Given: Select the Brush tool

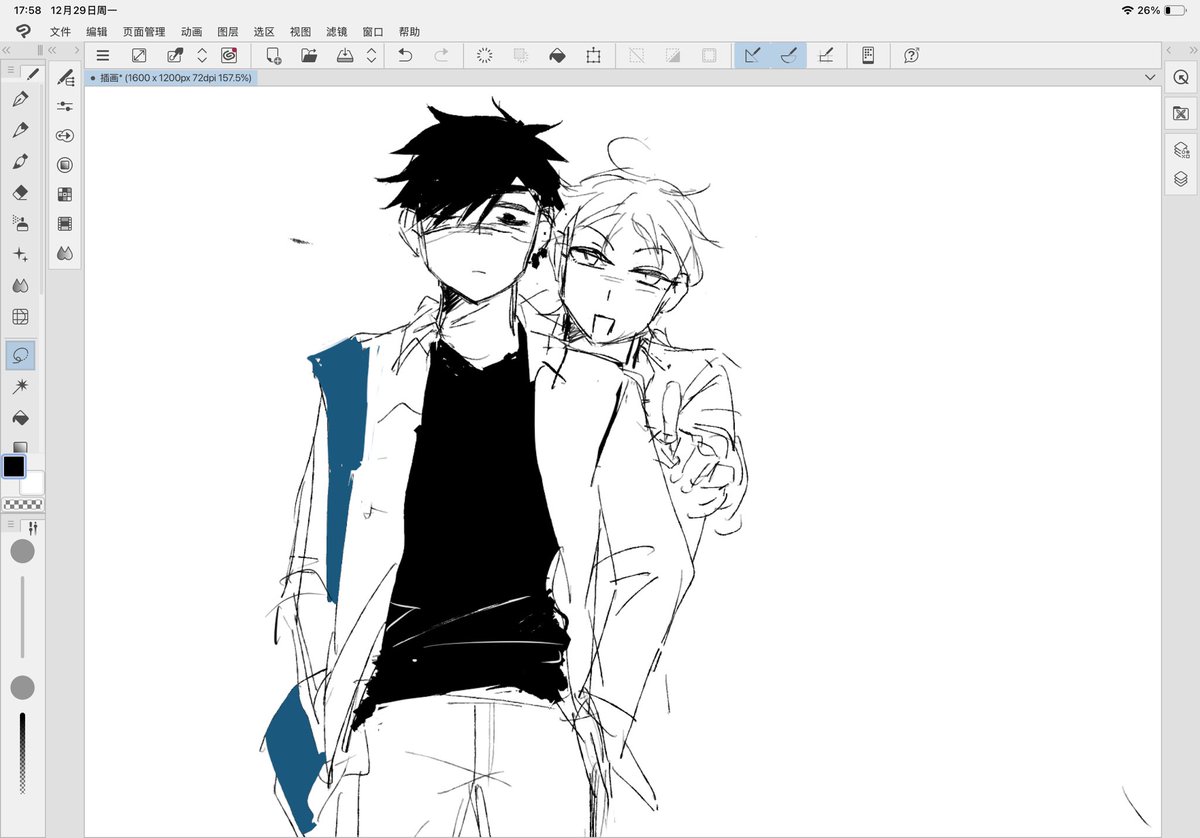Looking at the screenshot, I should [21, 161].
